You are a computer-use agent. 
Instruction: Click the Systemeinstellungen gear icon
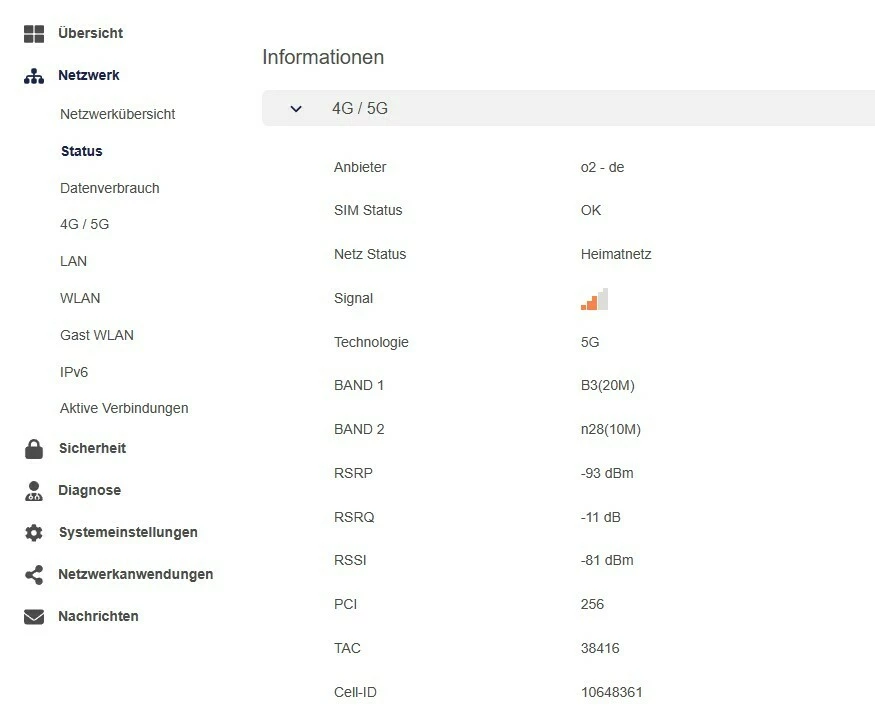pyautogui.click(x=34, y=533)
